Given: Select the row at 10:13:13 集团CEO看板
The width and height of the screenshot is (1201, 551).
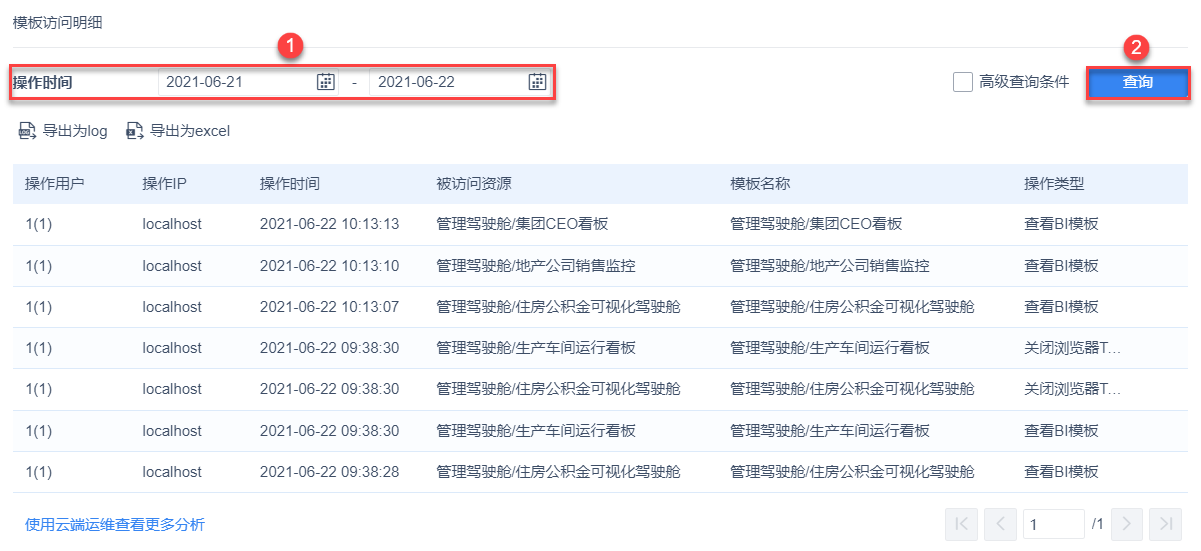Looking at the screenshot, I should pos(600,224).
